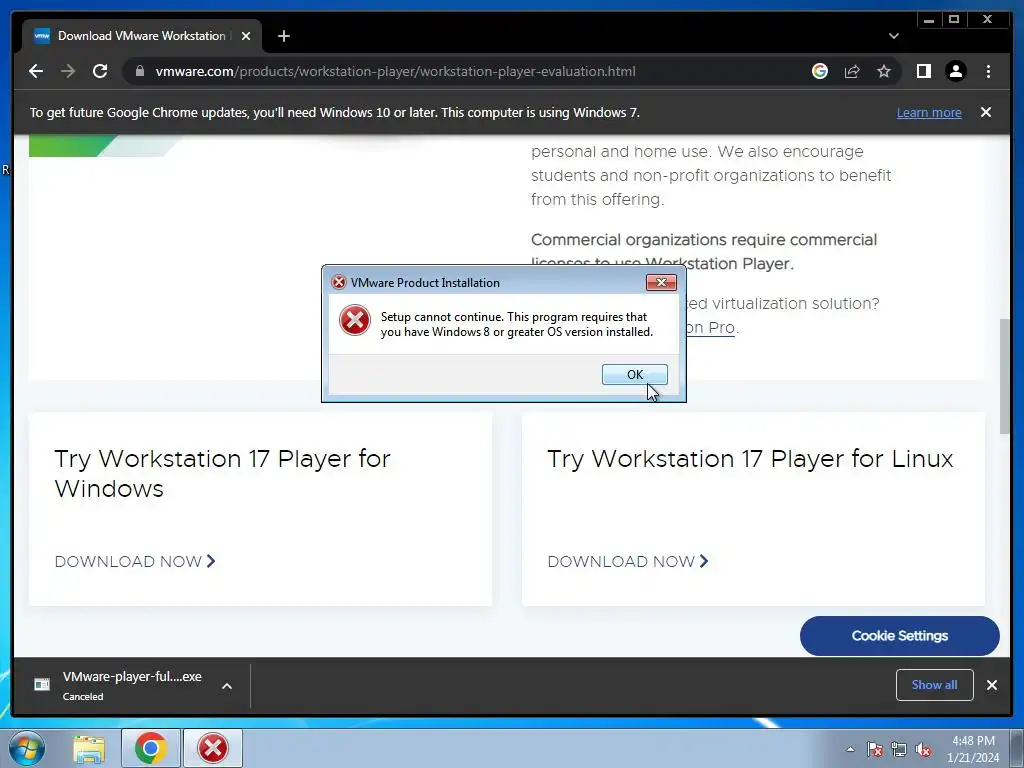1024x768 pixels.
Task: Open Cookie Settings
Action: click(899, 635)
